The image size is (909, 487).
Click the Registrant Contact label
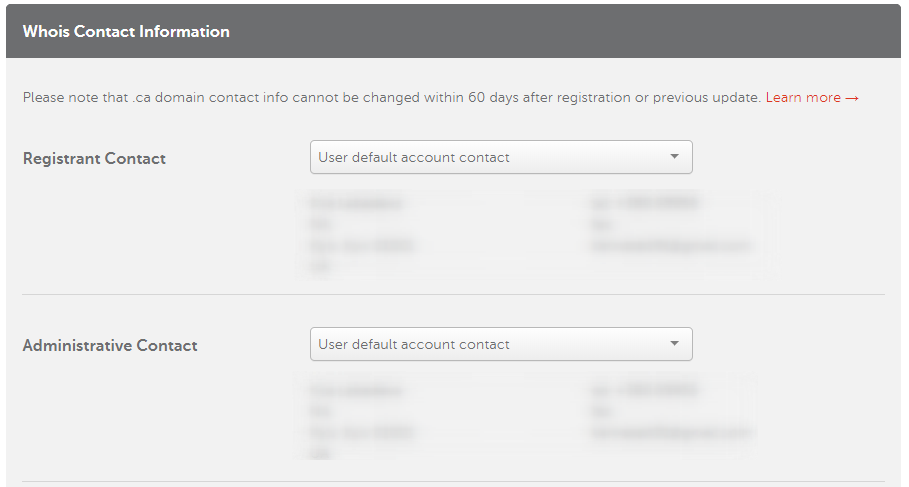pos(94,158)
